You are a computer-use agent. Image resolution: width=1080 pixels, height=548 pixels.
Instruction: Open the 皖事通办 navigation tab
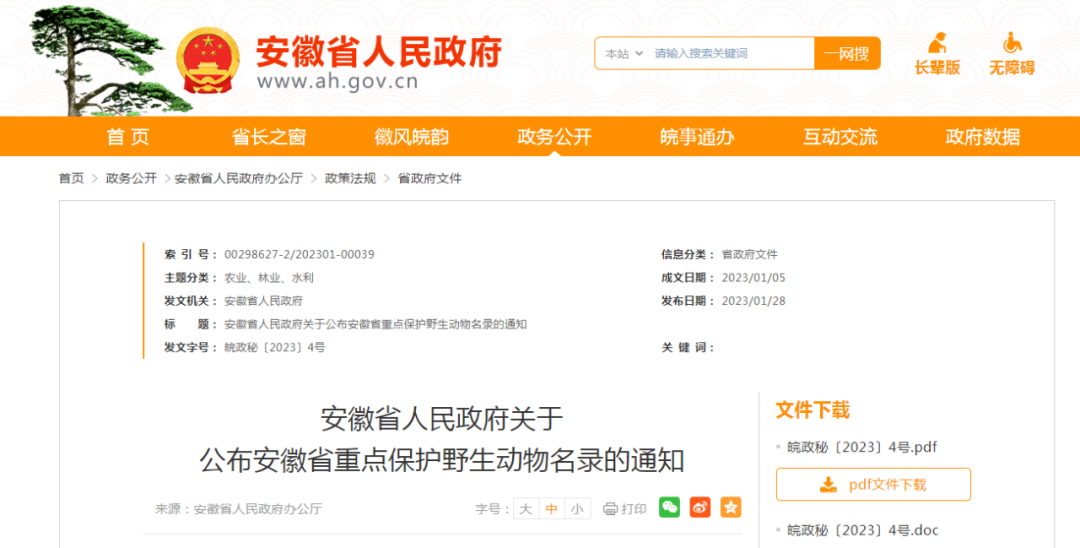[697, 136]
